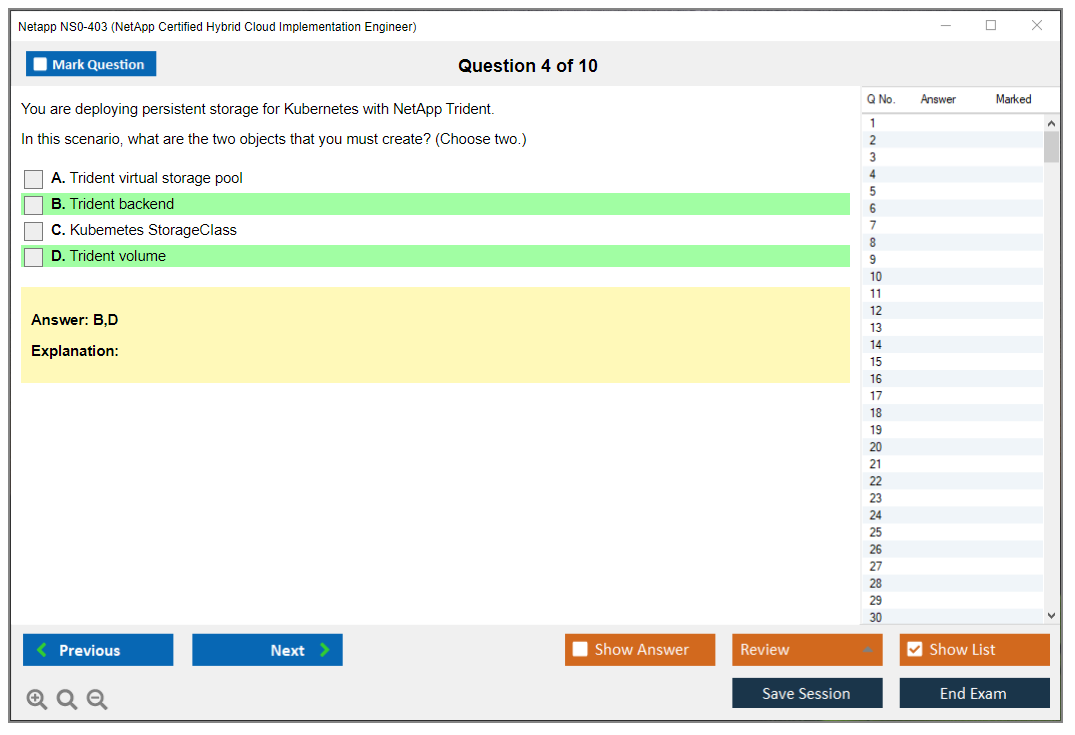Toggle the Show Answer checkbox
The width and height of the screenshot is (1075, 735).
coord(581,650)
